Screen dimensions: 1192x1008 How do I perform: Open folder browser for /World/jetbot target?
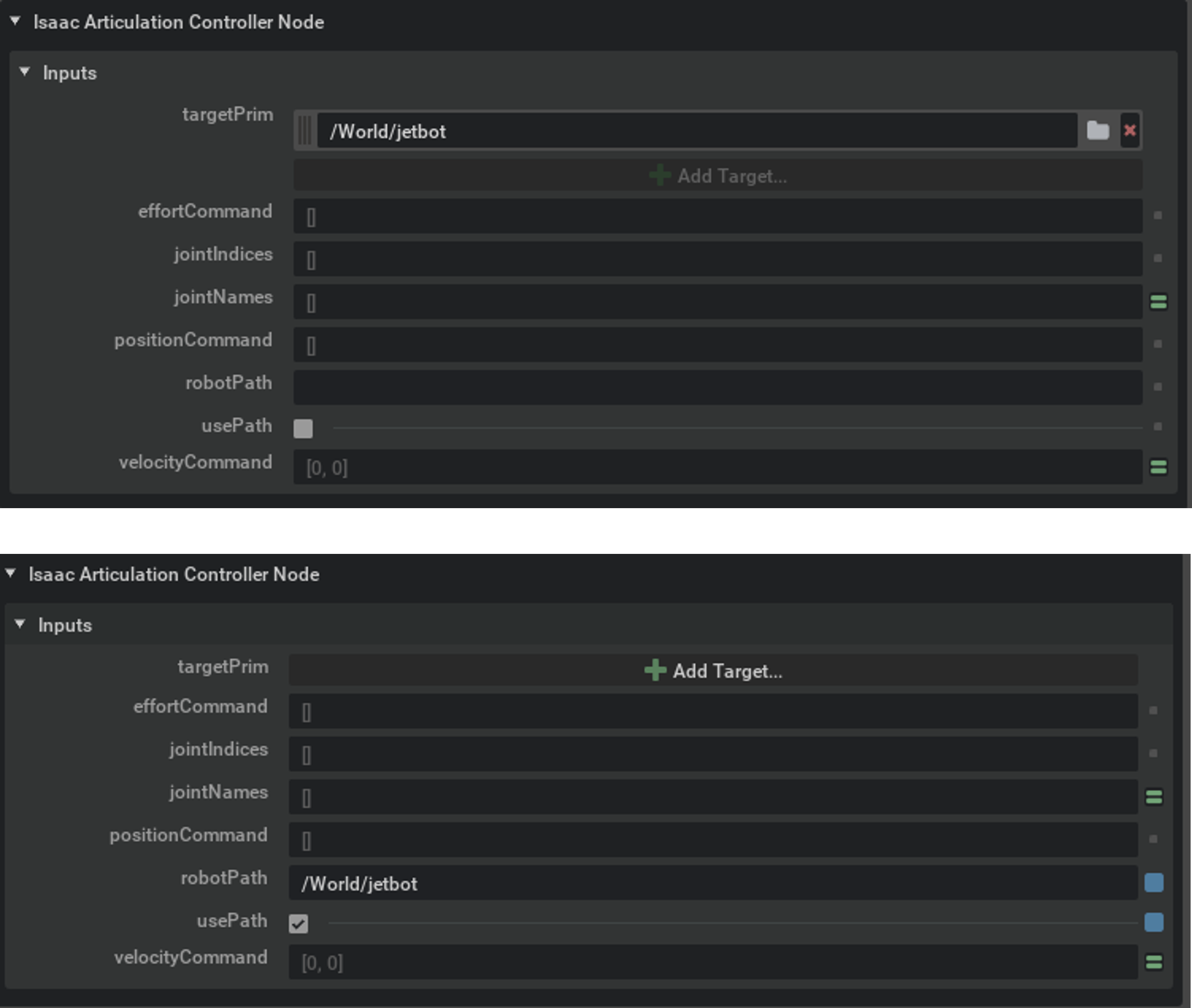point(1097,131)
